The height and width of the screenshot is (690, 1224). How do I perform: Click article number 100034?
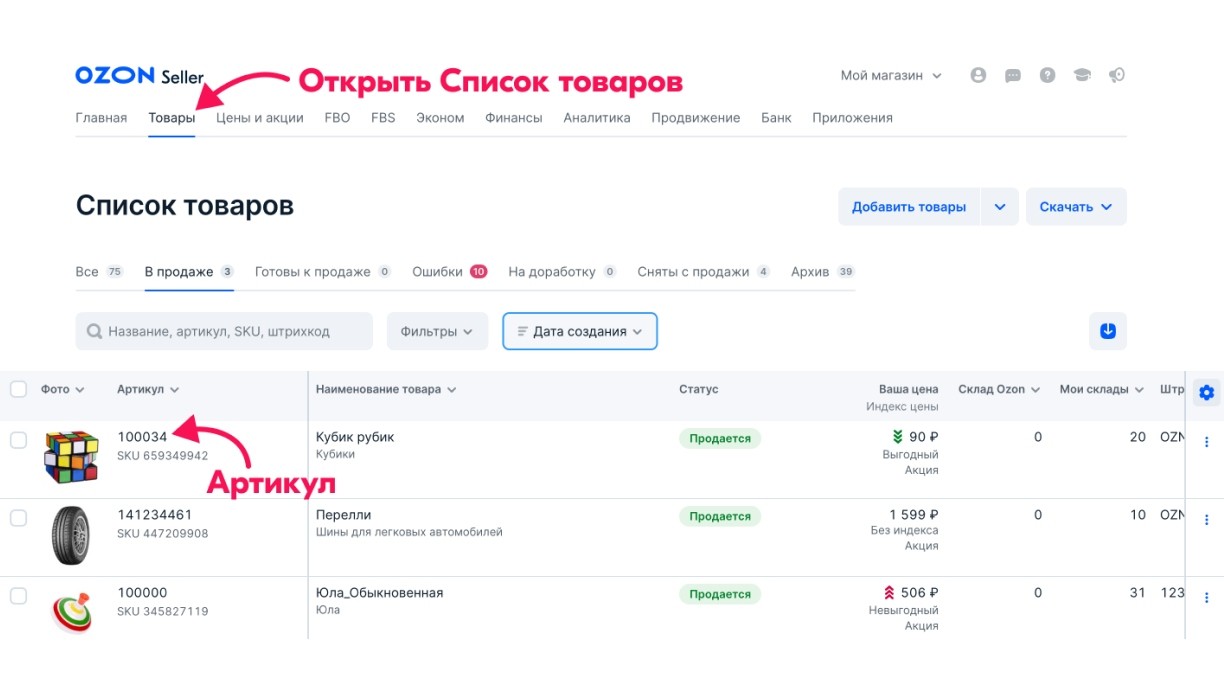142,437
